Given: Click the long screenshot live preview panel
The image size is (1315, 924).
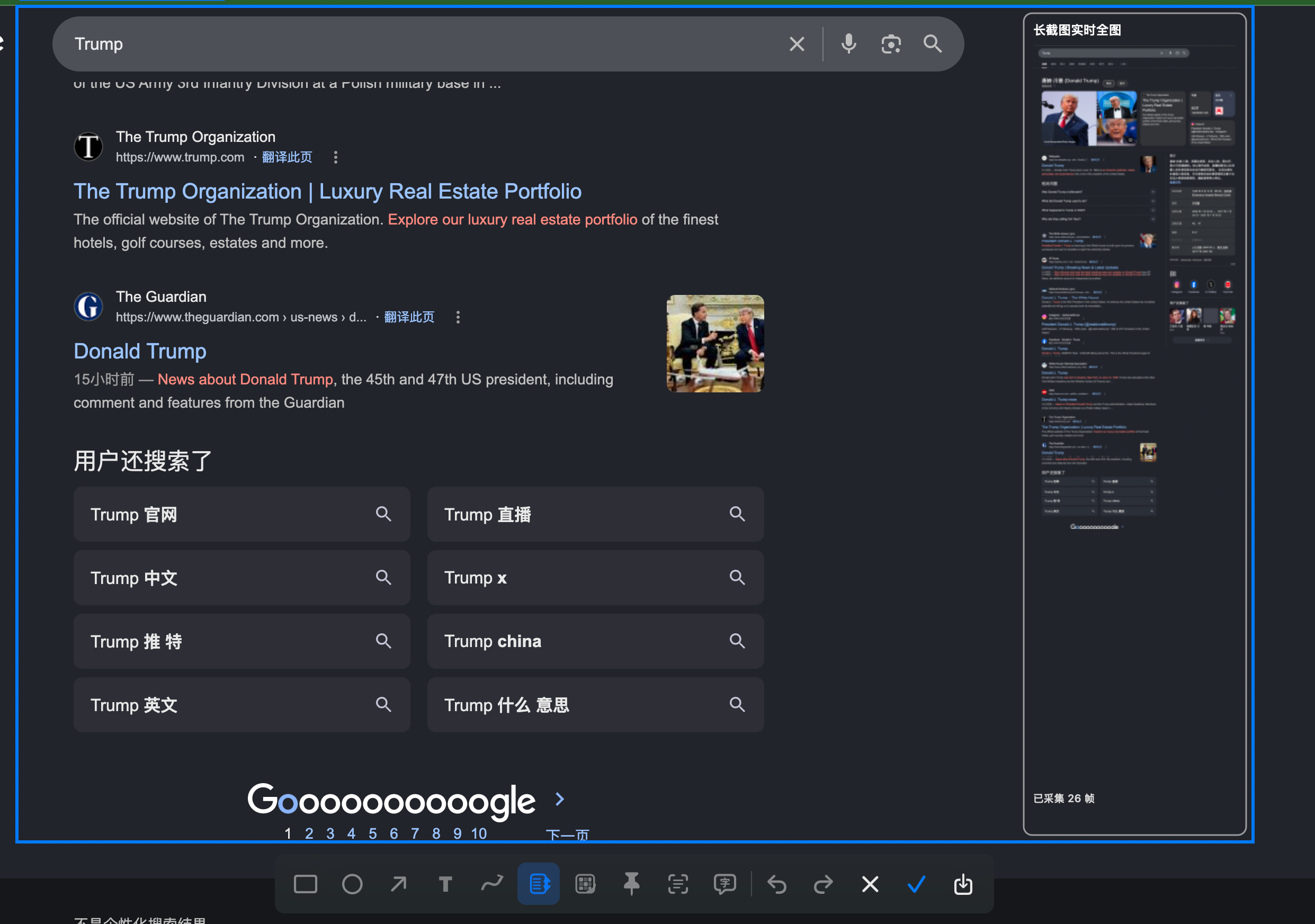Looking at the screenshot, I should 1134,424.
